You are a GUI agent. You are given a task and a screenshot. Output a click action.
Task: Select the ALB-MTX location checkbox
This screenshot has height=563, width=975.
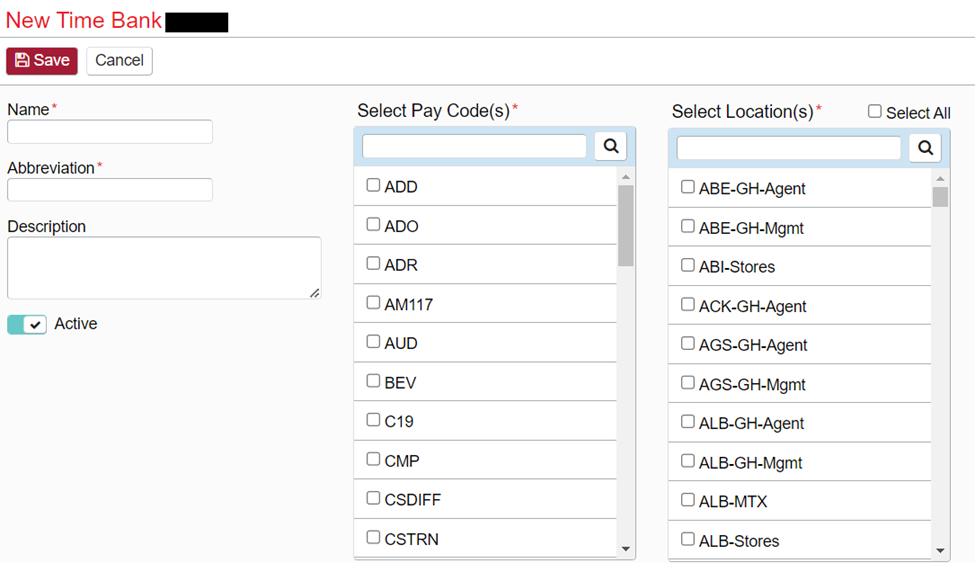pyautogui.click(x=688, y=500)
